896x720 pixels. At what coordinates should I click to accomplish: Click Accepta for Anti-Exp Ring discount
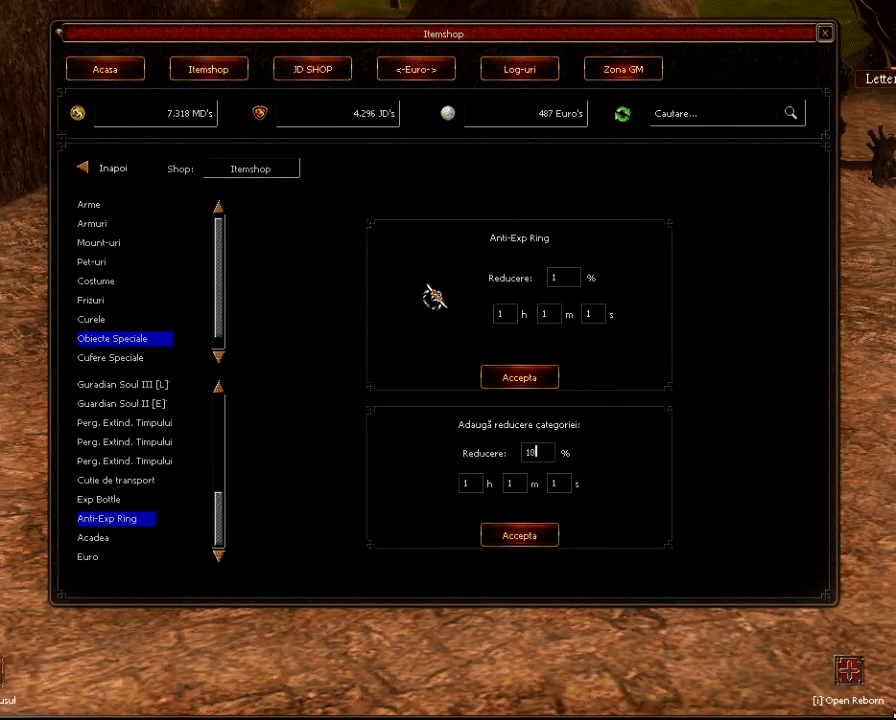pyautogui.click(x=519, y=377)
